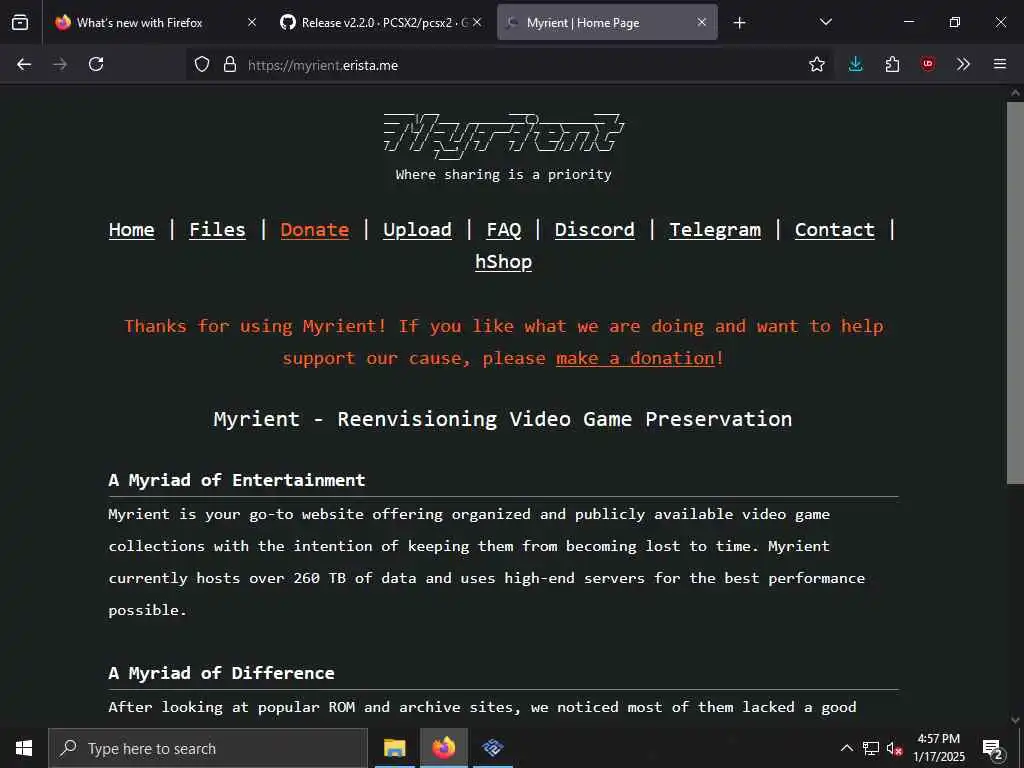
Task: Click the Myrient ASCII logo banner
Action: 504,136
